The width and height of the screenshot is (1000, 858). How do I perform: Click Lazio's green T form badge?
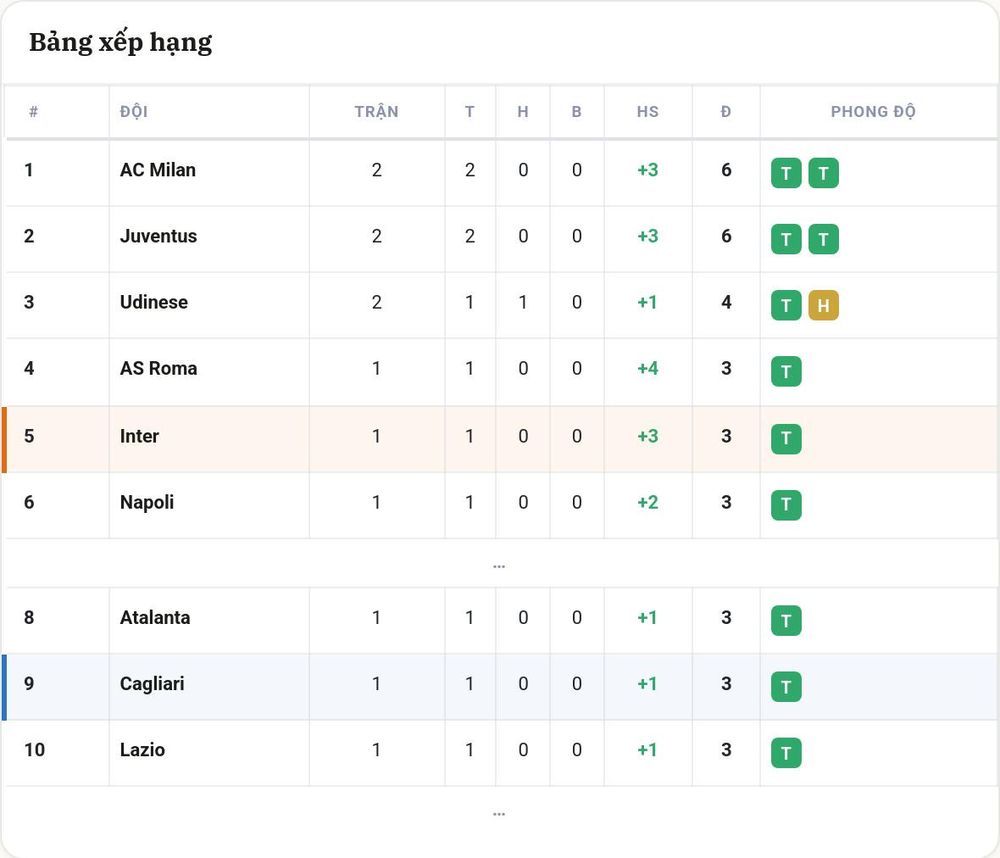(786, 753)
